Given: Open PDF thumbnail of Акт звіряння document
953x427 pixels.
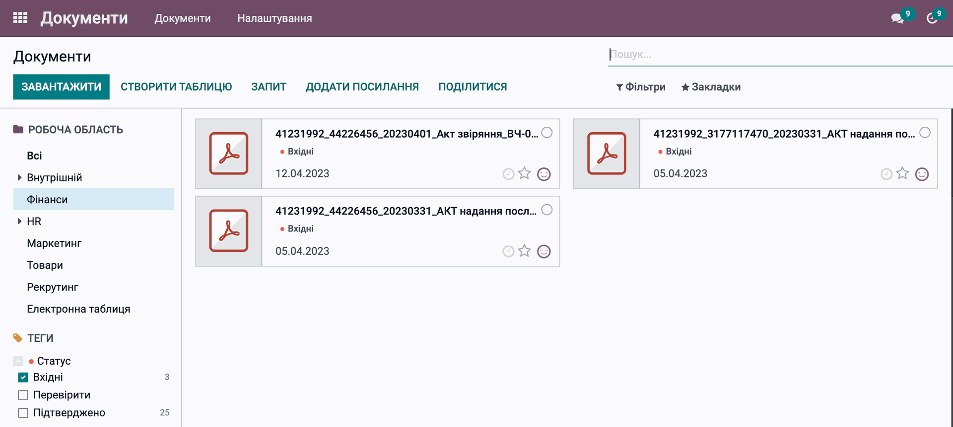Looking at the screenshot, I should click(228, 153).
